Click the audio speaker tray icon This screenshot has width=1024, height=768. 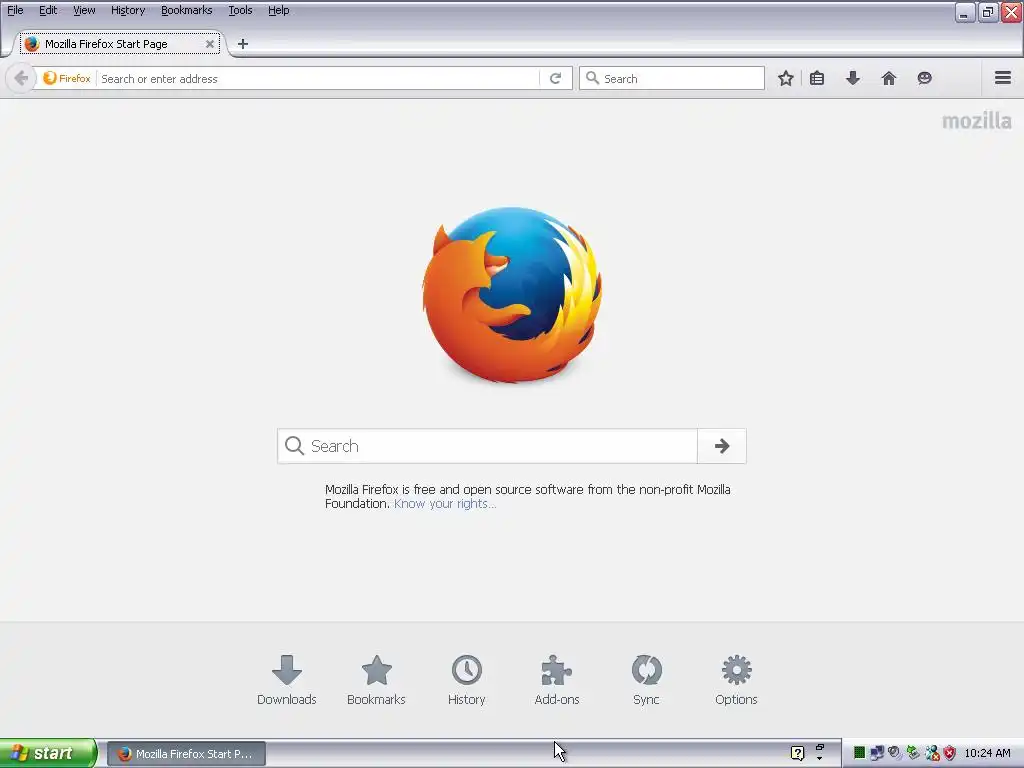click(x=894, y=753)
